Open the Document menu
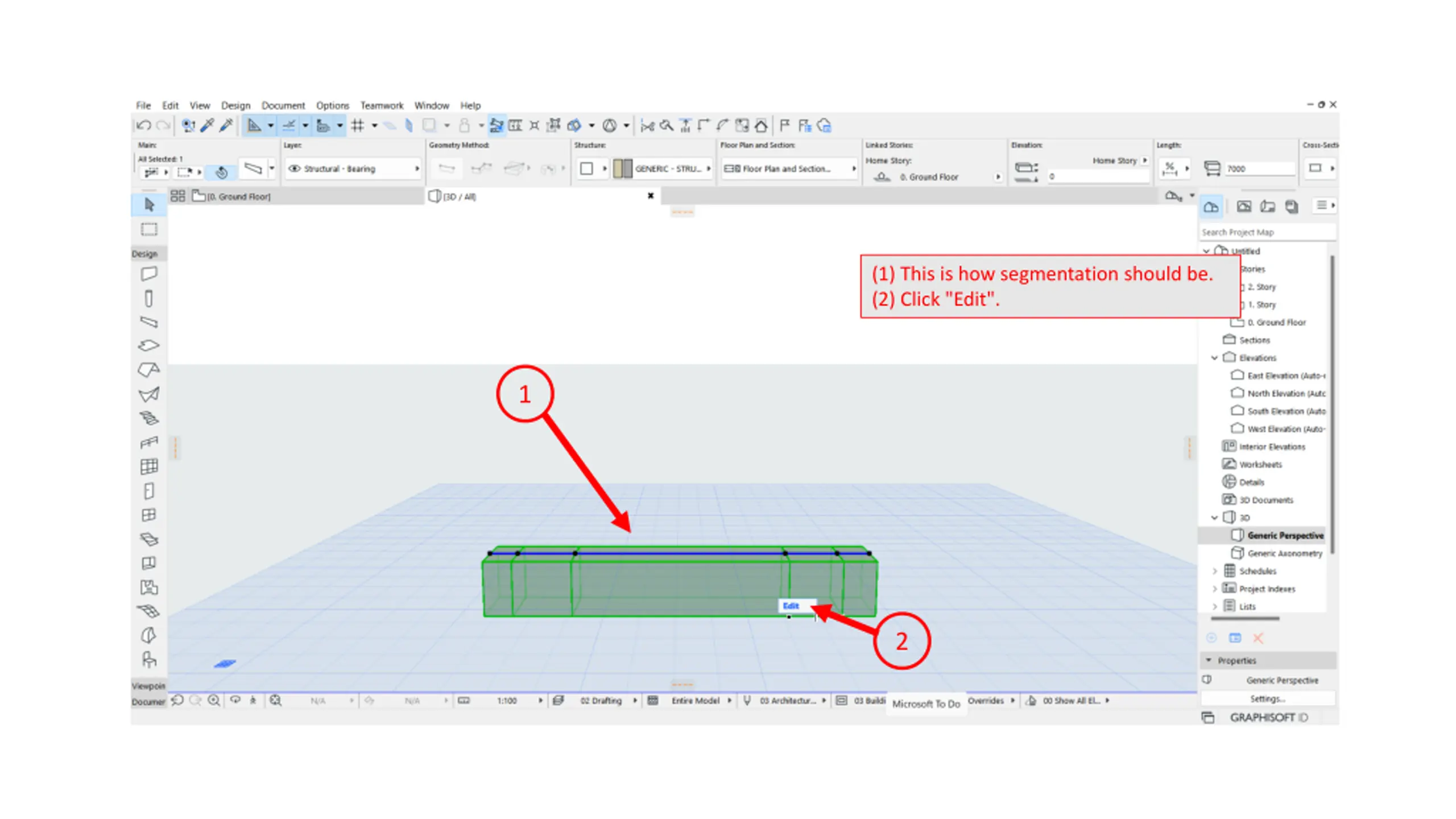Image resolution: width=1456 pixels, height=819 pixels. coord(283,105)
